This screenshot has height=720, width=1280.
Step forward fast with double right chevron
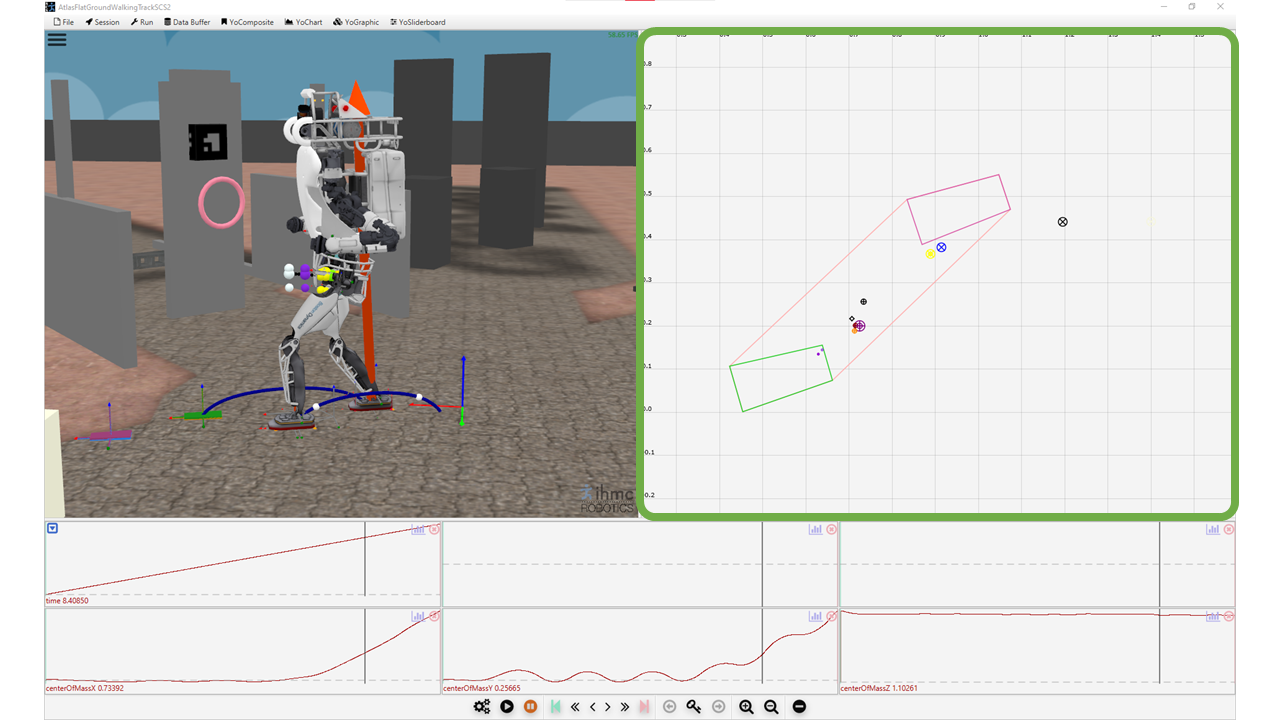(x=625, y=707)
